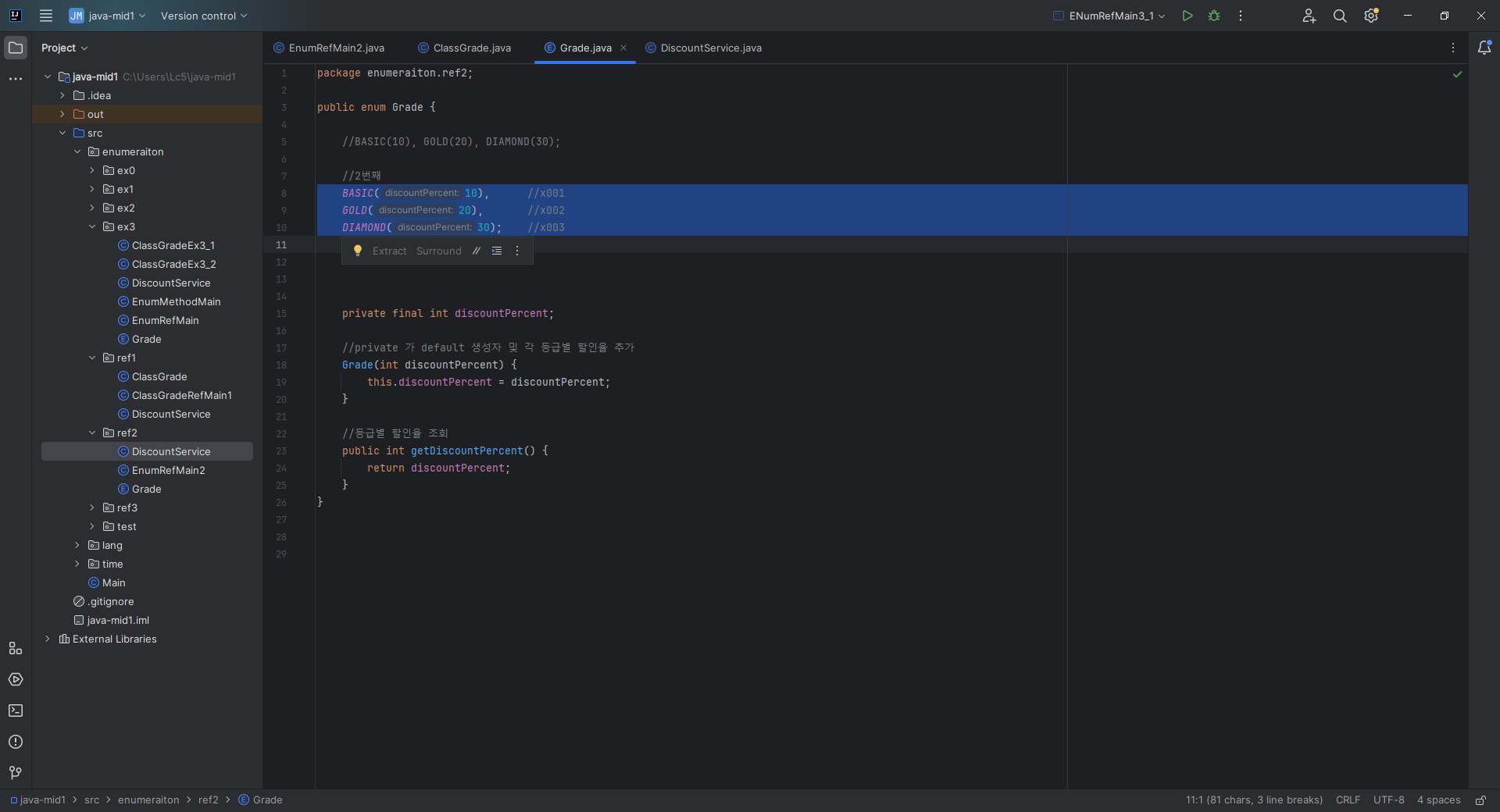Click the IntelliJ logo icon
This screenshot has height=812, width=1500.
15,16
